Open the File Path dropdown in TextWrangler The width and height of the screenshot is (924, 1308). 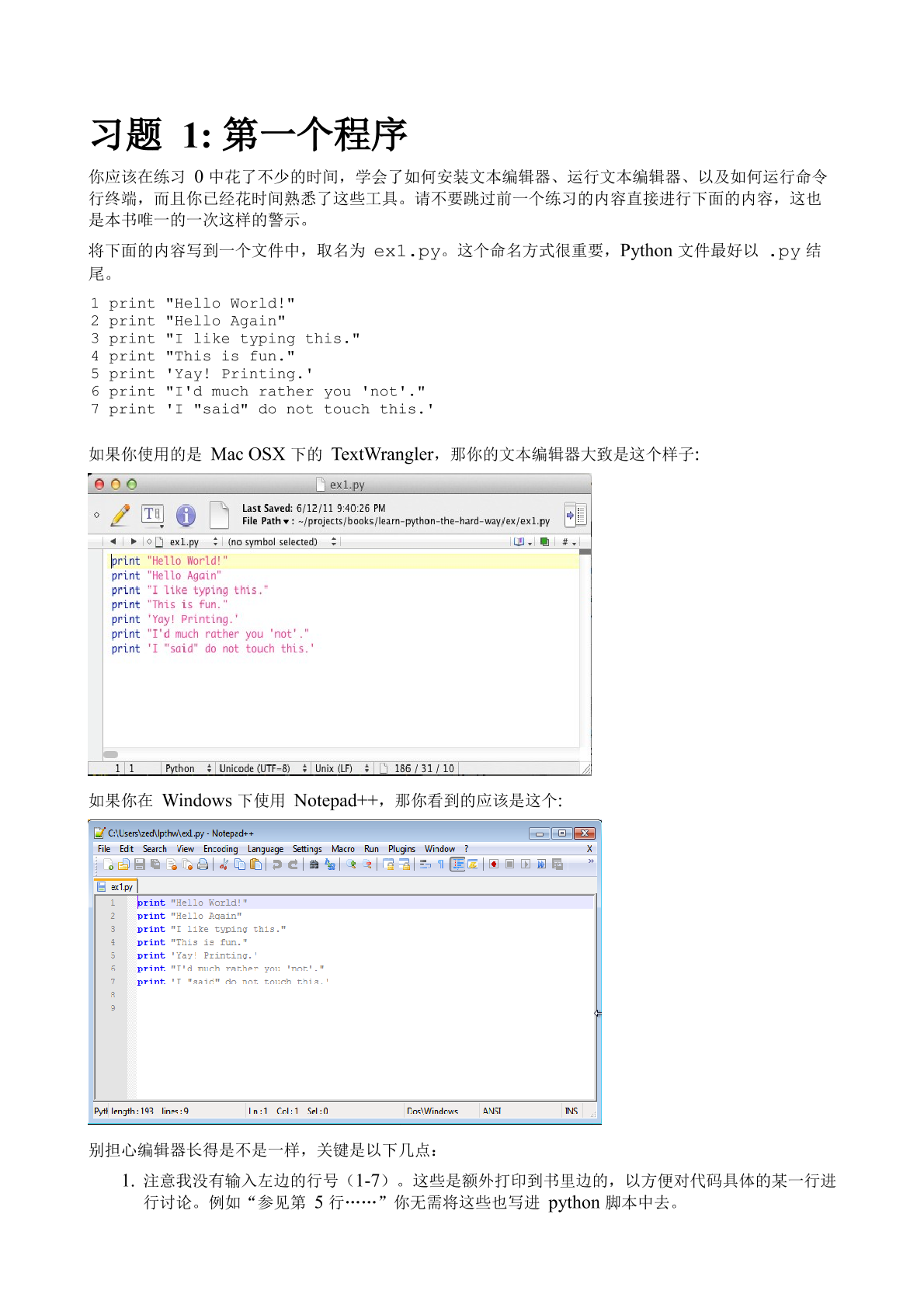pyautogui.click(x=266, y=521)
